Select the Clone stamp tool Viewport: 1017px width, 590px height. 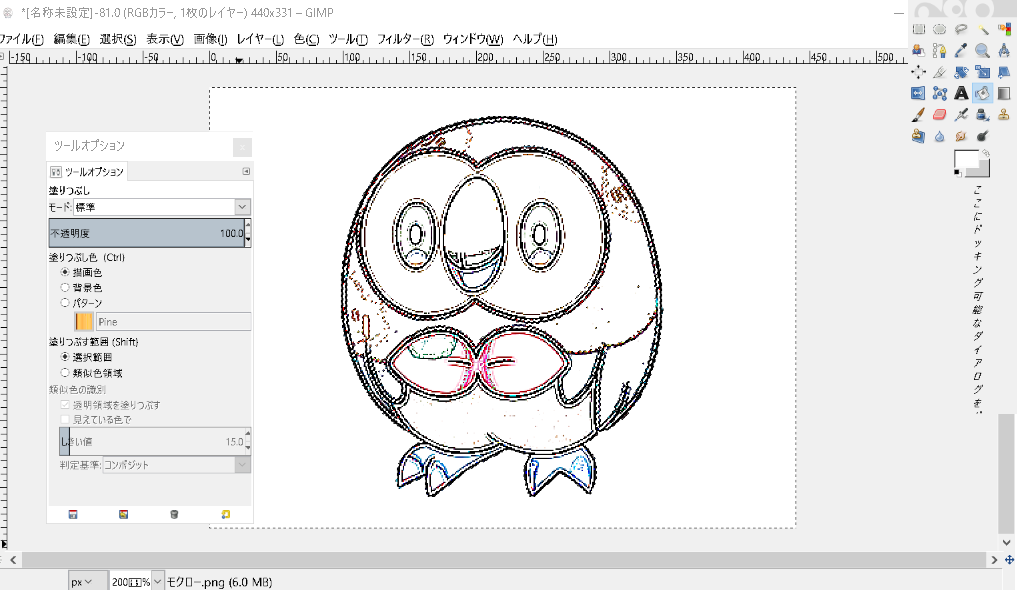point(1004,115)
